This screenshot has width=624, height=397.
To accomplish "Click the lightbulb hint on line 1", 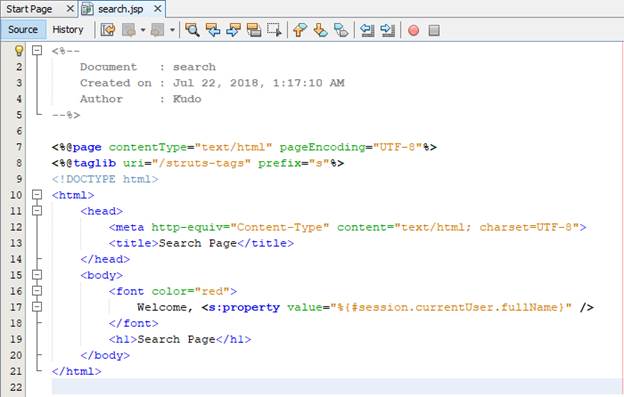I will pyautogui.click(x=19, y=51).
